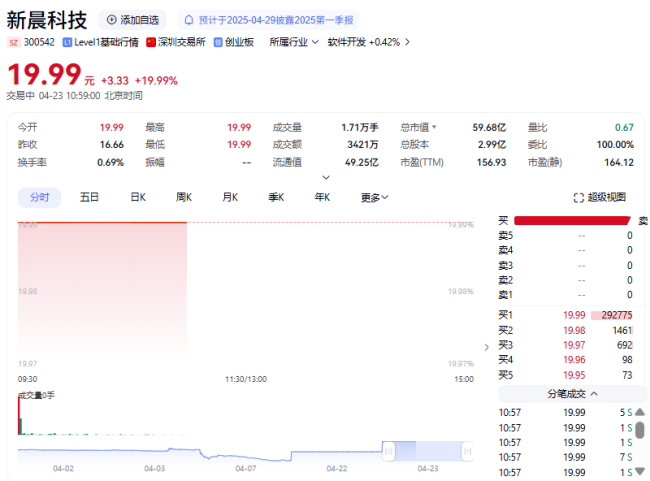Click the 深圳交易所 flag icon
Image resolution: width=650 pixels, height=481 pixels.
[x=151, y=42]
